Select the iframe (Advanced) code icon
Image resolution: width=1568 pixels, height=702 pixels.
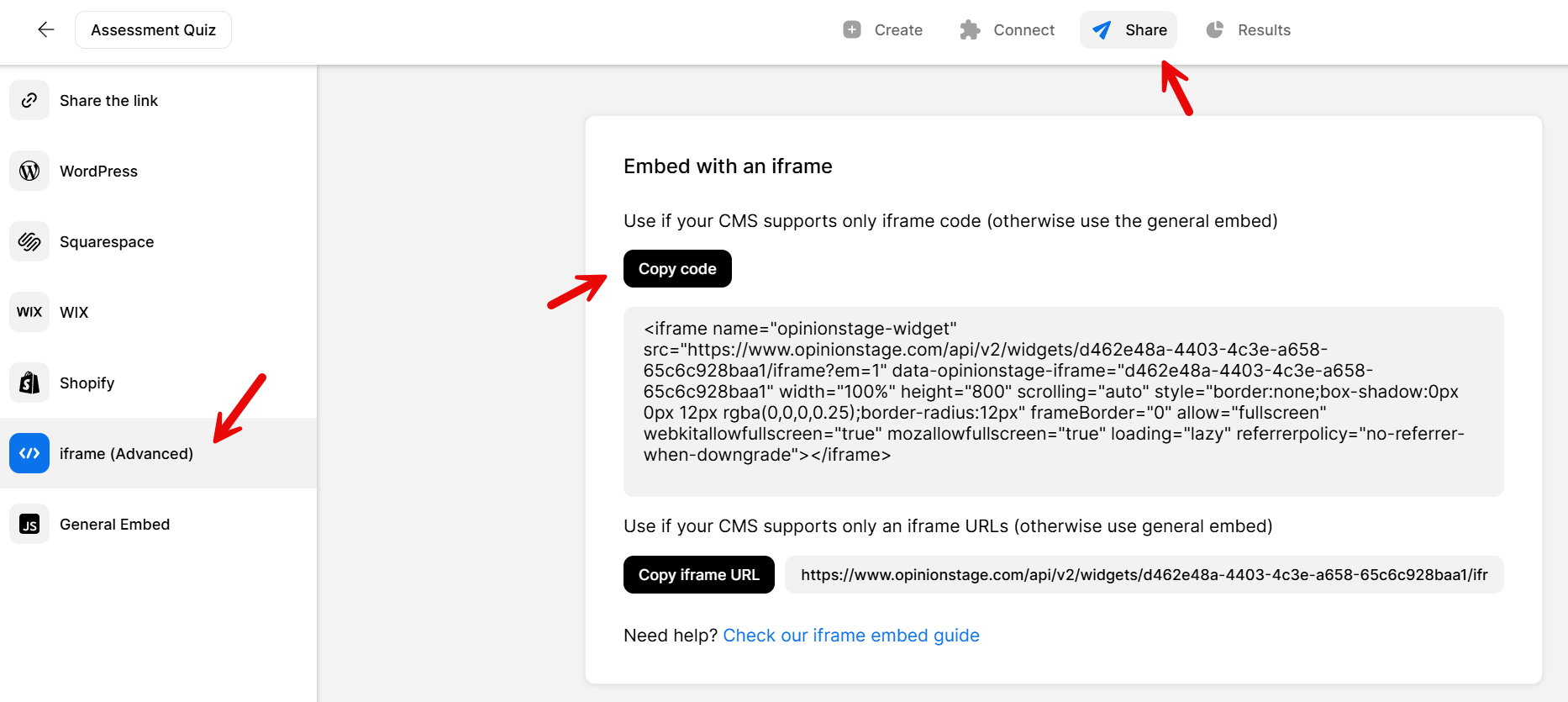(29, 453)
